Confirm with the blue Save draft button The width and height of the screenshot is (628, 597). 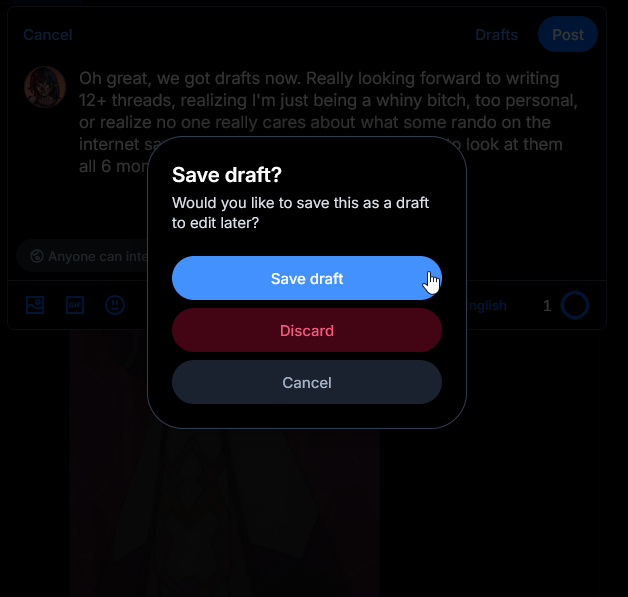tap(307, 278)
